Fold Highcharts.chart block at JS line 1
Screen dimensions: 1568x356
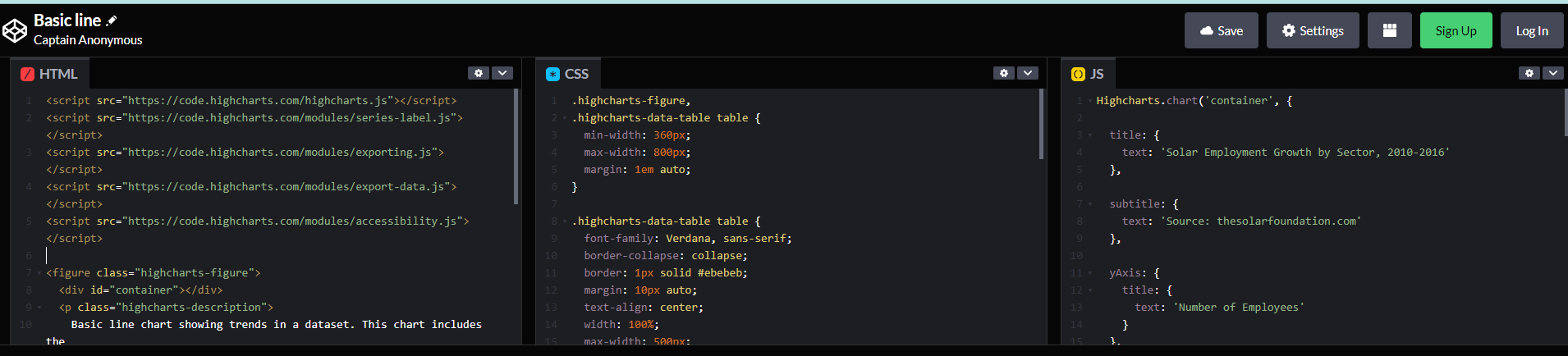click(1089, 101)
